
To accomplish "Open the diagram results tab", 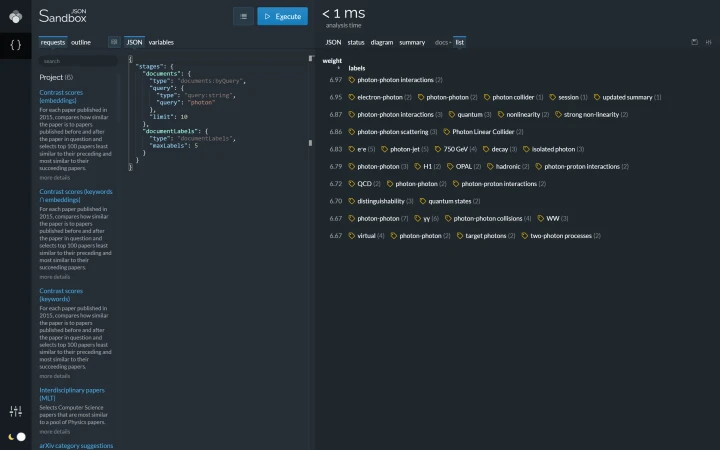I will (x=382, y=42).
